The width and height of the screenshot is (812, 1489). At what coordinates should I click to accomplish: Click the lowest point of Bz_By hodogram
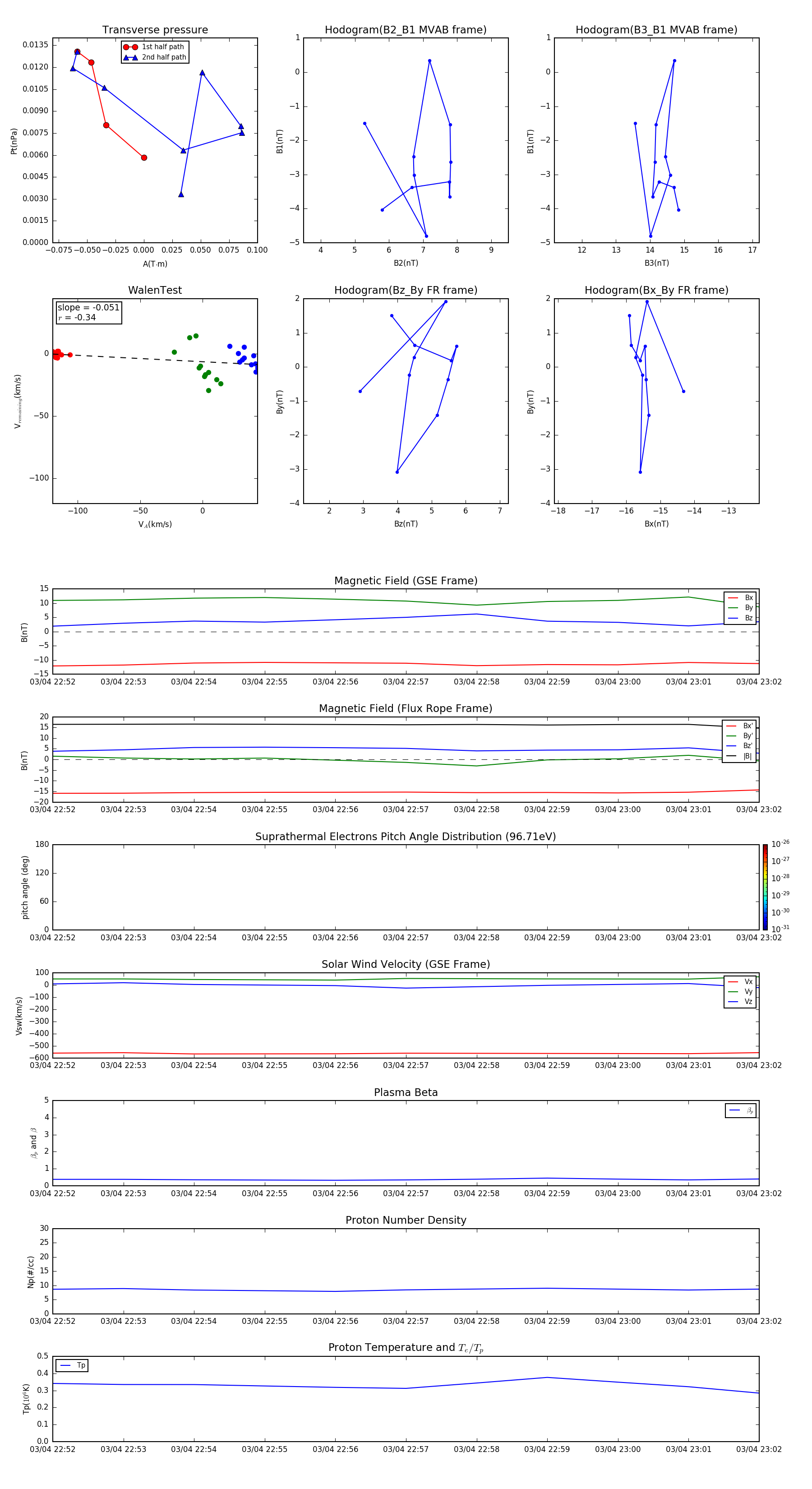pyautogui.click(x=397, y=472)
